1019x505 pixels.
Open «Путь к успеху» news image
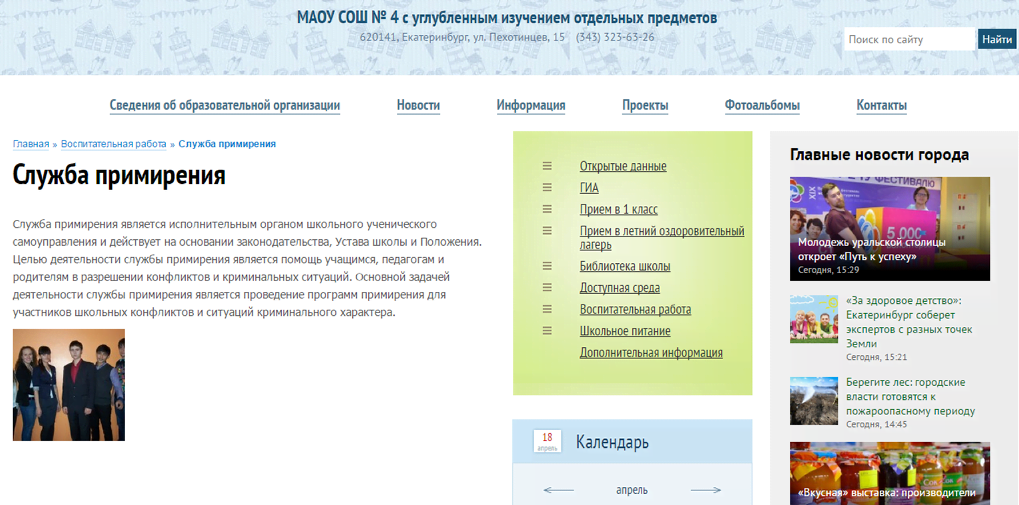(x=889, y=228)
